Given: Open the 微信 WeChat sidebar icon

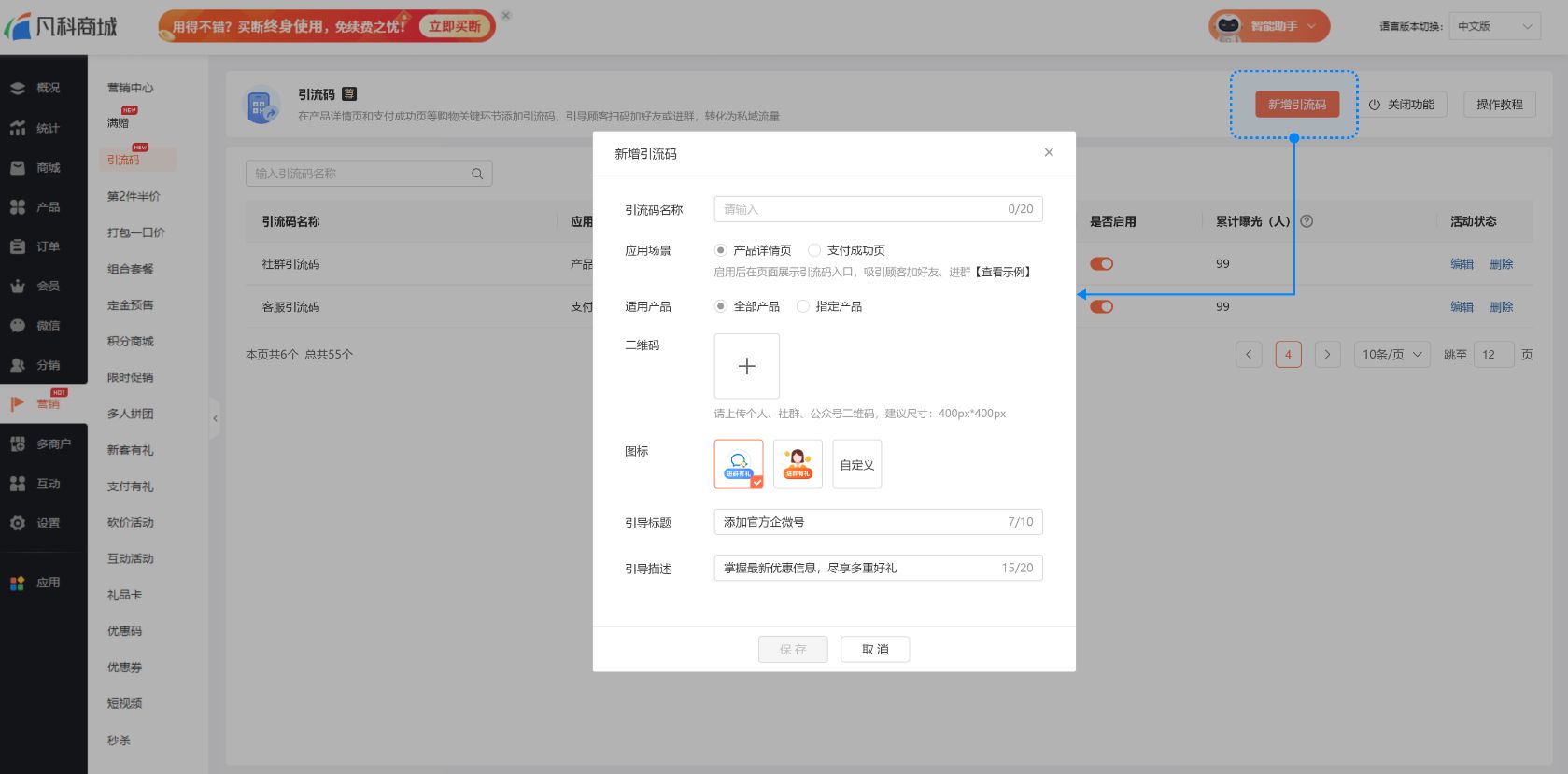Looking at the screenshot, I should [18, 326].
